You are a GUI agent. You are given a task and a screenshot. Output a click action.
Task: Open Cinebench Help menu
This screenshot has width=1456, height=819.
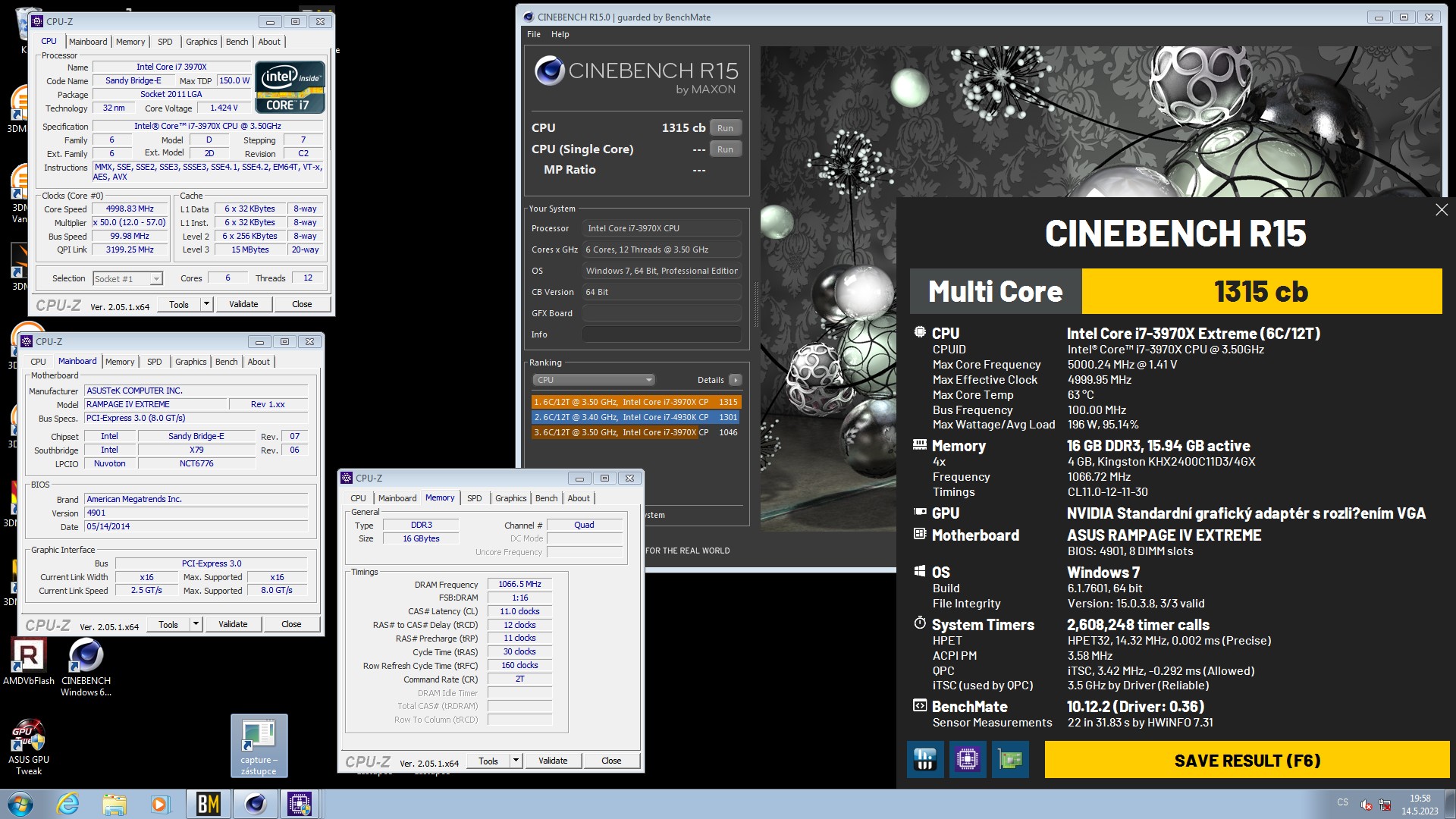point(560,34)
